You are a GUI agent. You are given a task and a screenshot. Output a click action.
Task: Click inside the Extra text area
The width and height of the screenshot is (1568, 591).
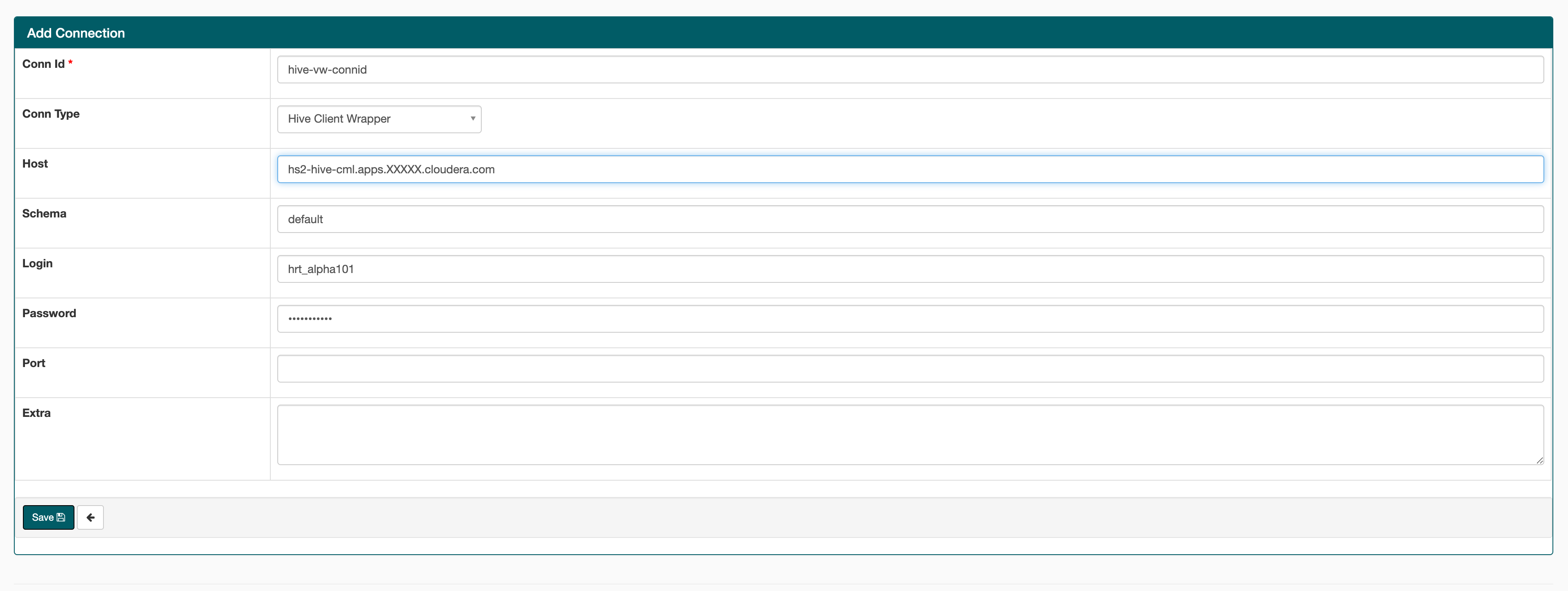click(910, 435)
